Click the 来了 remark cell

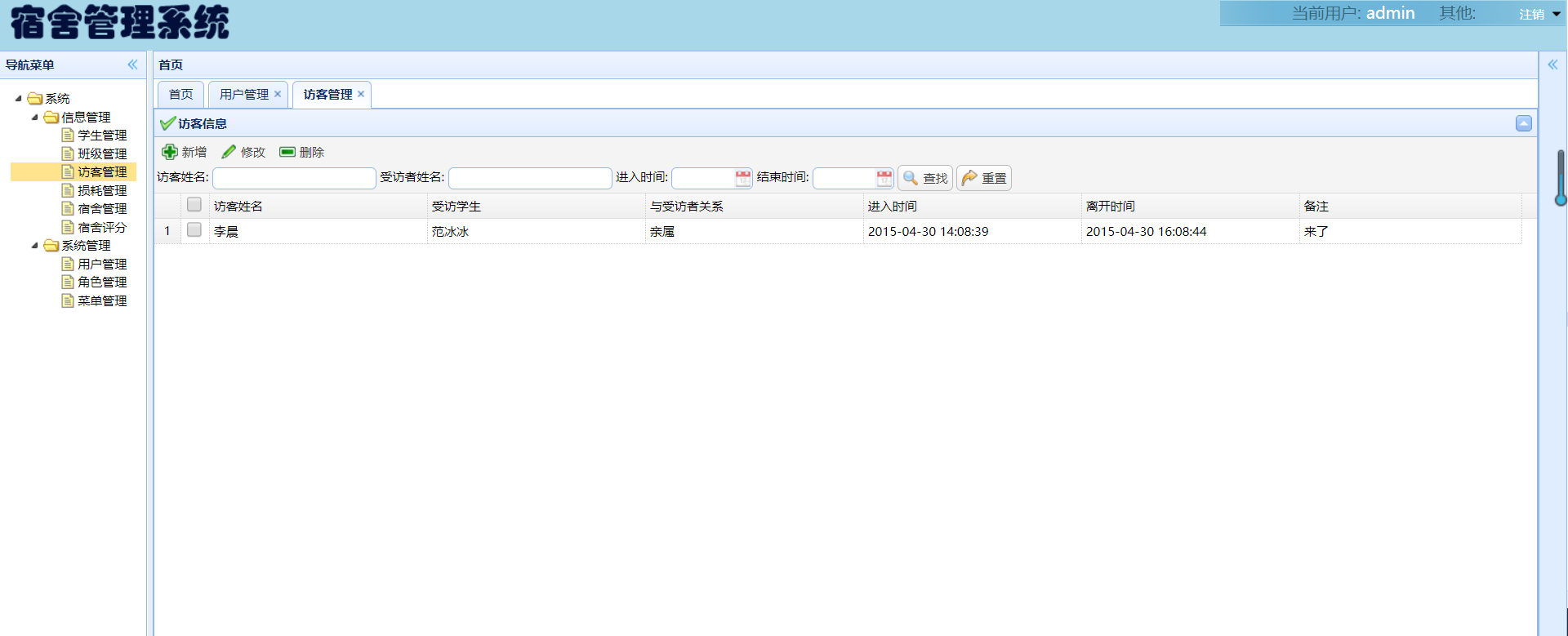tap(1410, 231)
